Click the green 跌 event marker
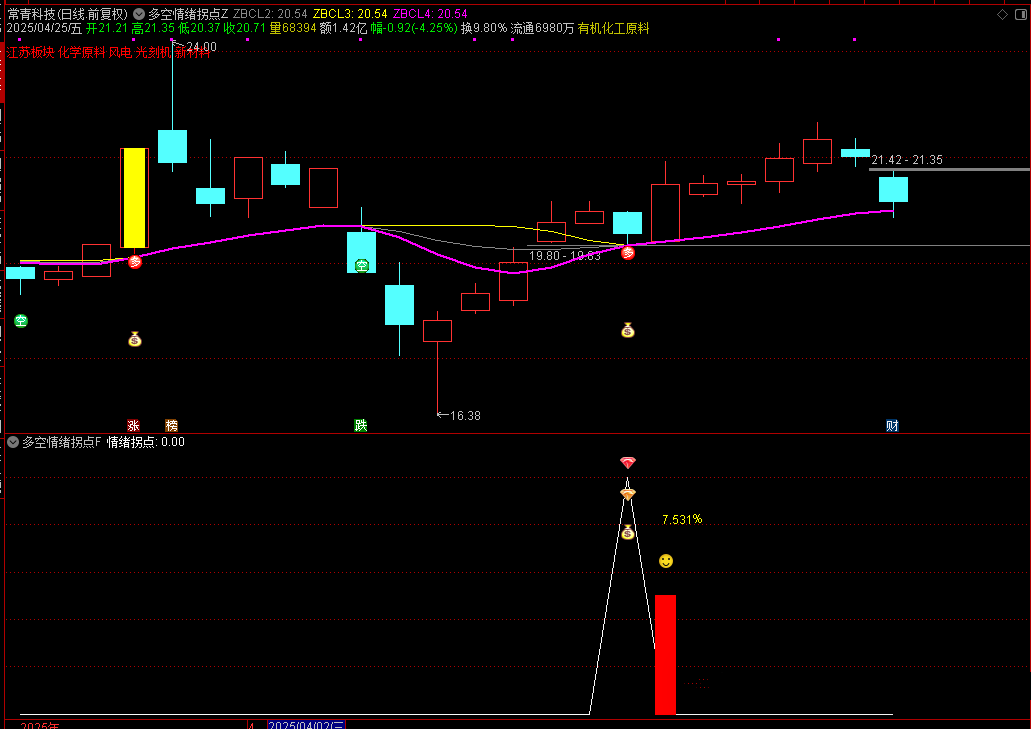The height and width of the screenshot is (729, 1031). click(360, 425)
